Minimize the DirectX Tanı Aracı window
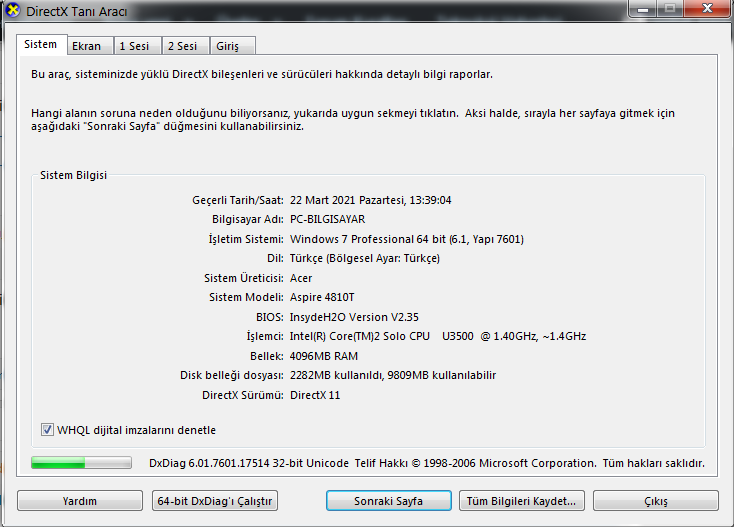The image size is (734, 527). (643, 9)
